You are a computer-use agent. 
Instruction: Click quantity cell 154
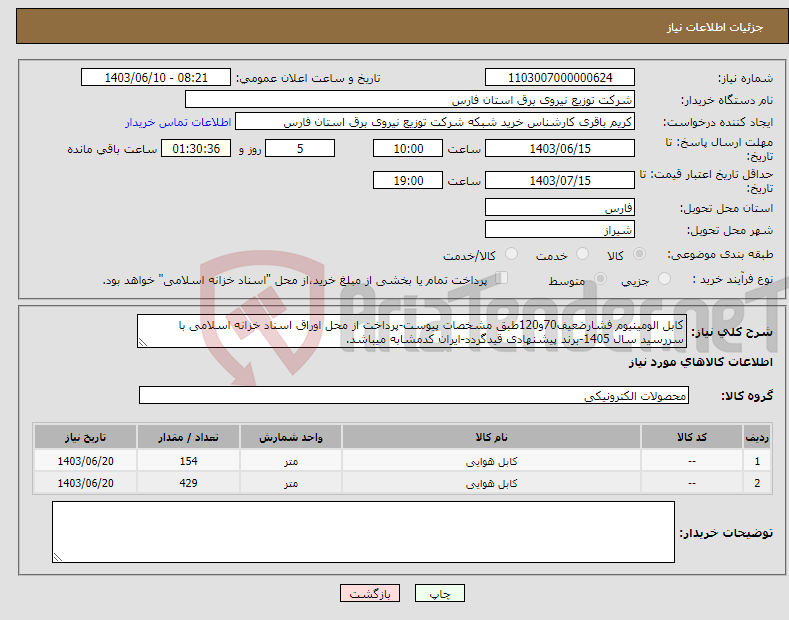click(188, 461)
